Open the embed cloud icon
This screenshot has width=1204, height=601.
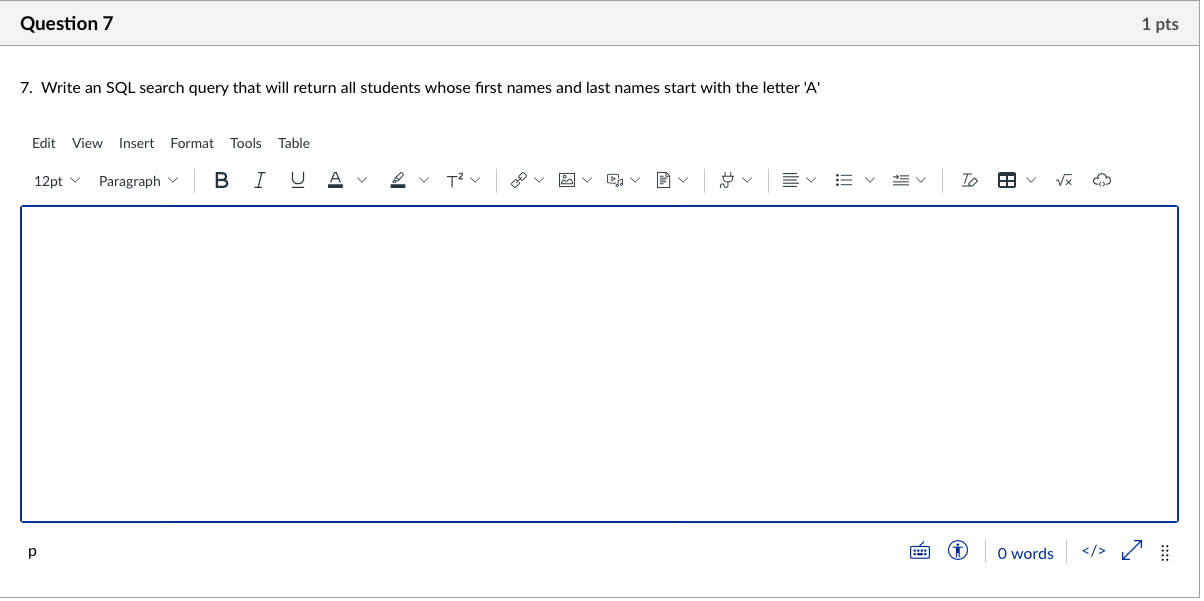[x=1101, y=181]
